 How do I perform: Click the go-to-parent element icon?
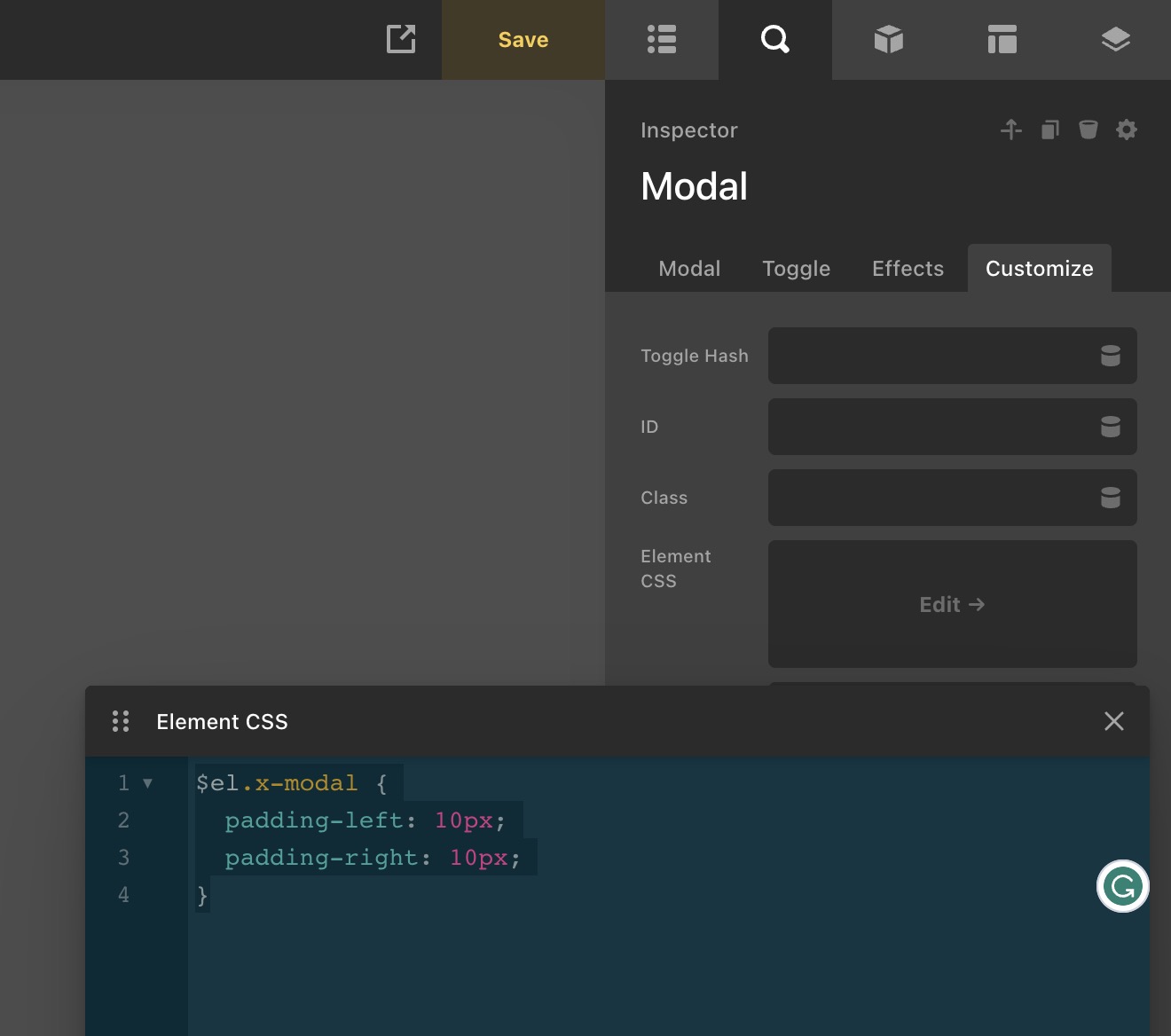1011,129
